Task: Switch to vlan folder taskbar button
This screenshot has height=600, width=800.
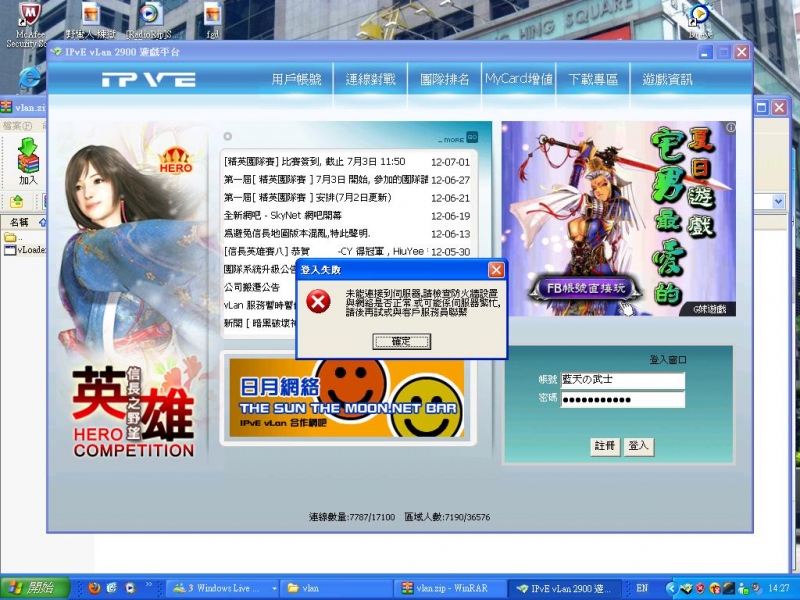Action: 337,588
